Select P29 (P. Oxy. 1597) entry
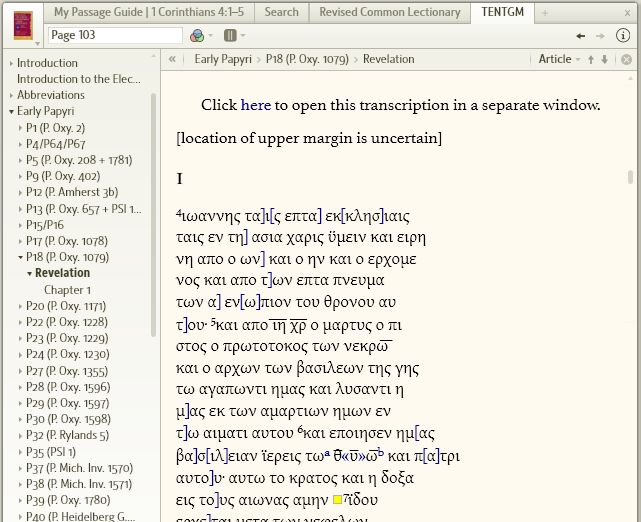 click(67, 403)
